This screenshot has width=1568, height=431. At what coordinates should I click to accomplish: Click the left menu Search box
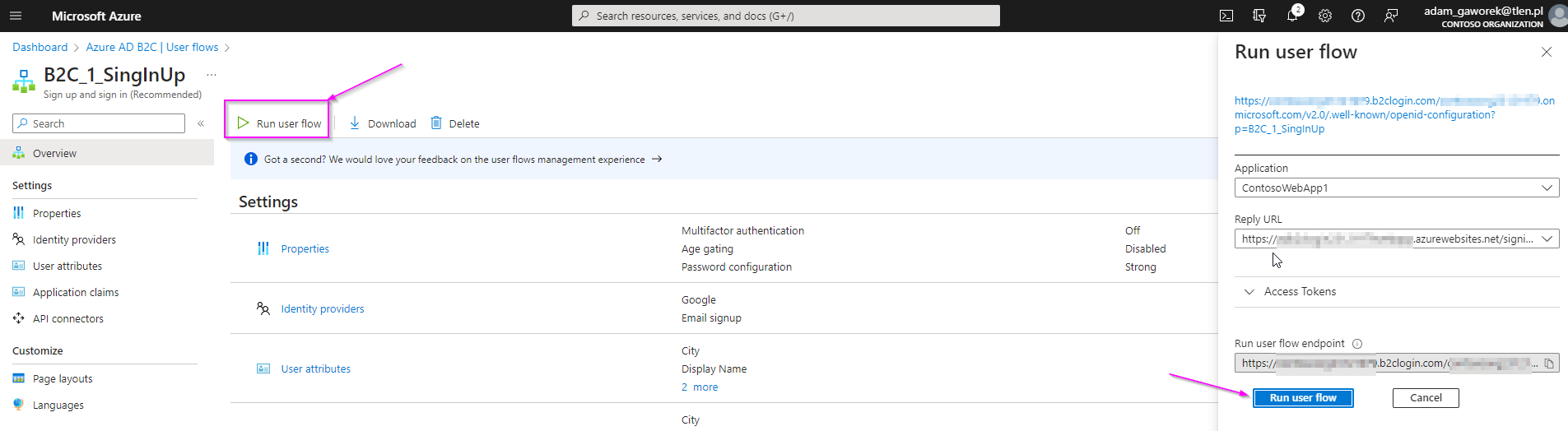pyautogui.click(x=99, y=123)
